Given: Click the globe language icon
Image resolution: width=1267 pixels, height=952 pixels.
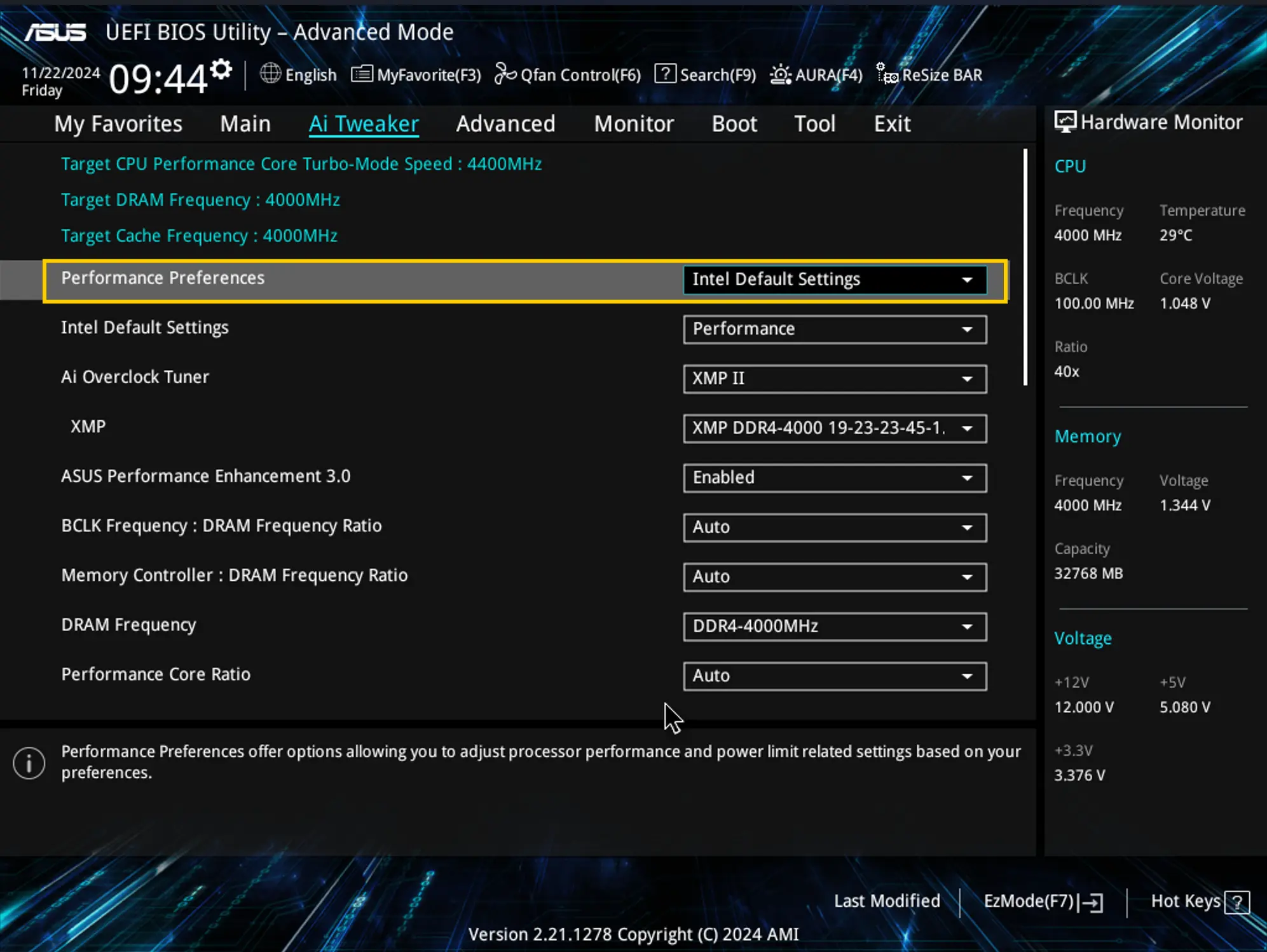Looking at the screenshot, I should (270, 74).
